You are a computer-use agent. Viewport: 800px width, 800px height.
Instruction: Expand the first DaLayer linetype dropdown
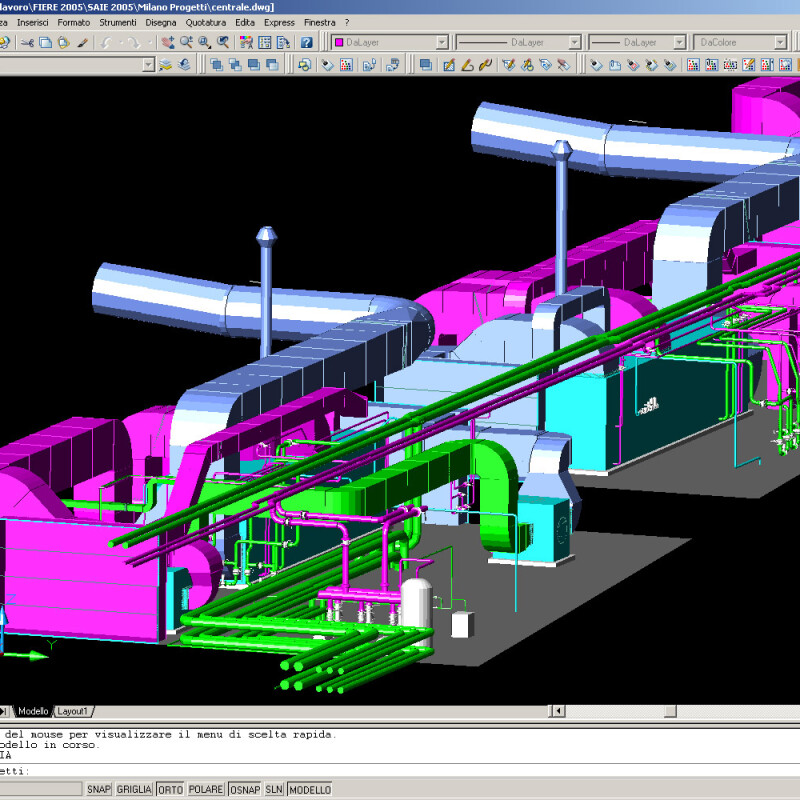[574, 42]
